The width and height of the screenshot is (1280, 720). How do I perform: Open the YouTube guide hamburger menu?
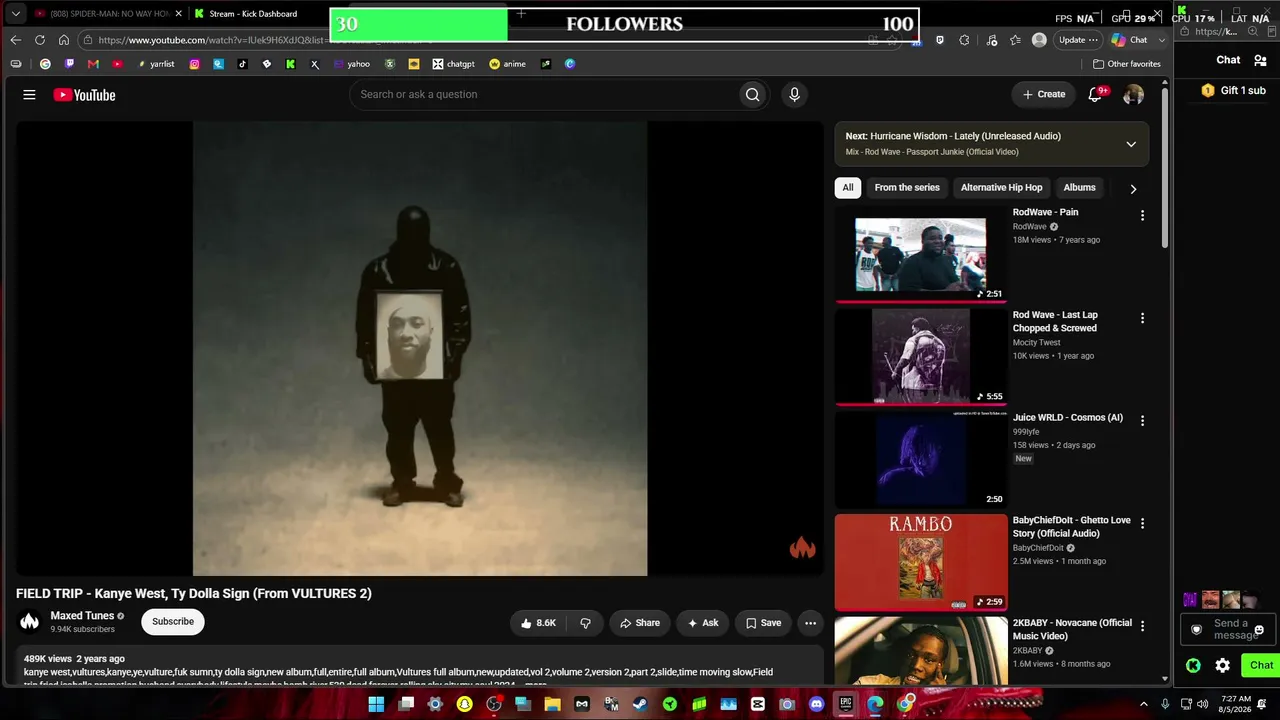coord(29,95)
